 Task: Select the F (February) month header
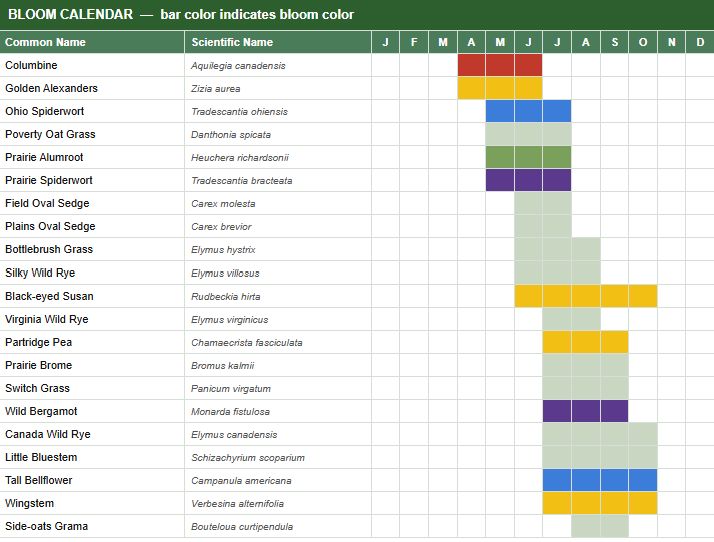414,42
